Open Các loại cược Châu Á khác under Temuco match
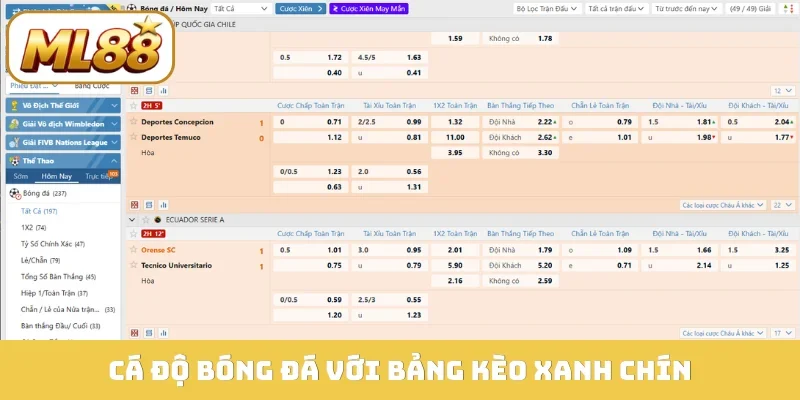The height and width of the screenshot is (400, 800). 723,205
